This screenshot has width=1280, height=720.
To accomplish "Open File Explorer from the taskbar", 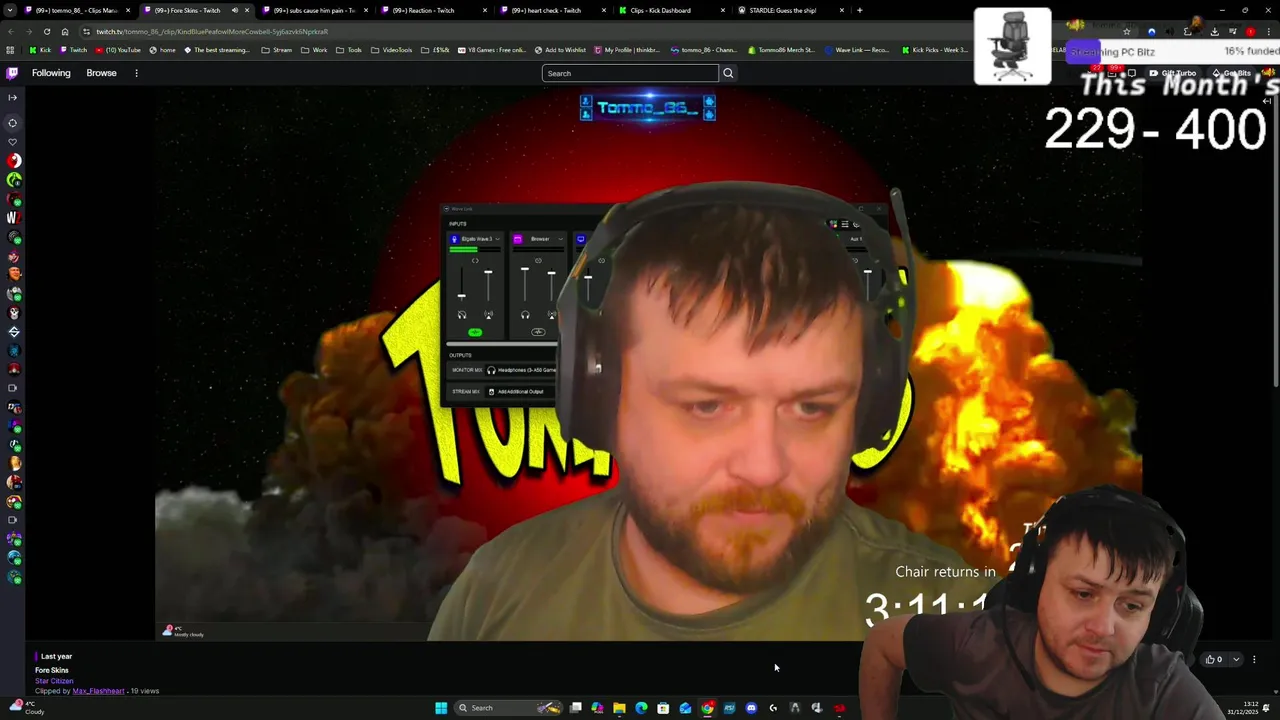I will click(619, 708).
